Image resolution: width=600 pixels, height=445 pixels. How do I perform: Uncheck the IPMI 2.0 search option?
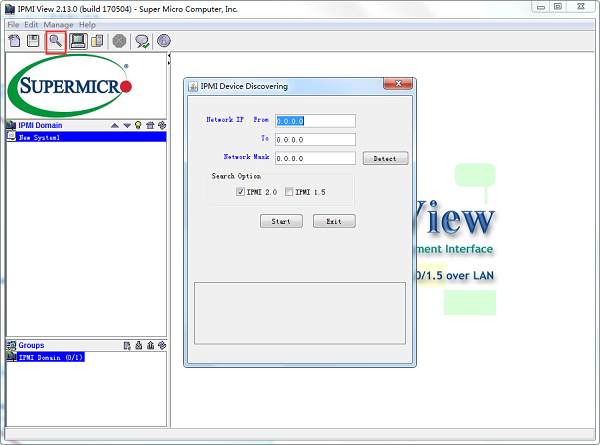click(x=240, y=192)
